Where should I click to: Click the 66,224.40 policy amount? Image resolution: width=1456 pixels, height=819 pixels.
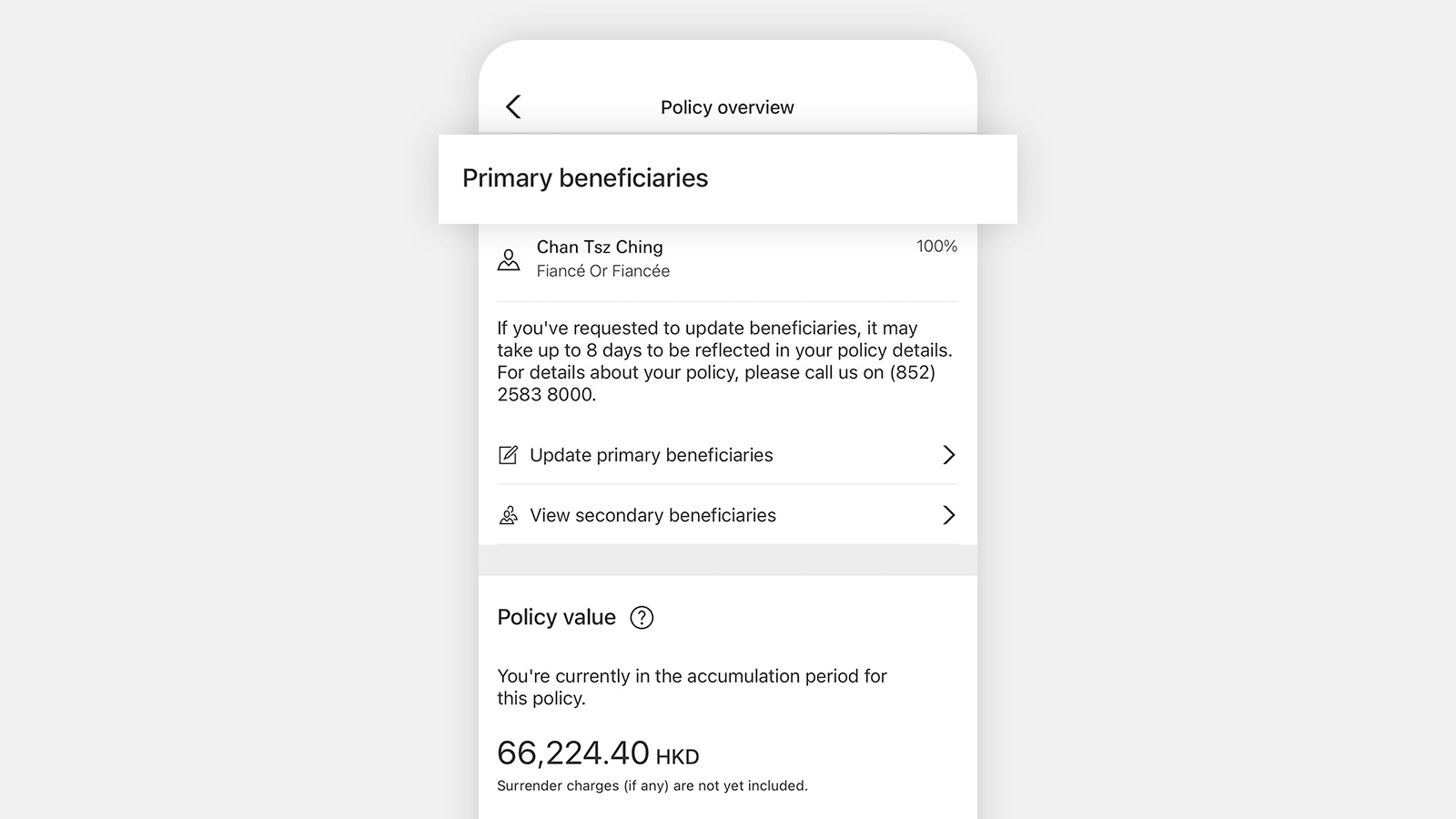(x=573, y=753)
